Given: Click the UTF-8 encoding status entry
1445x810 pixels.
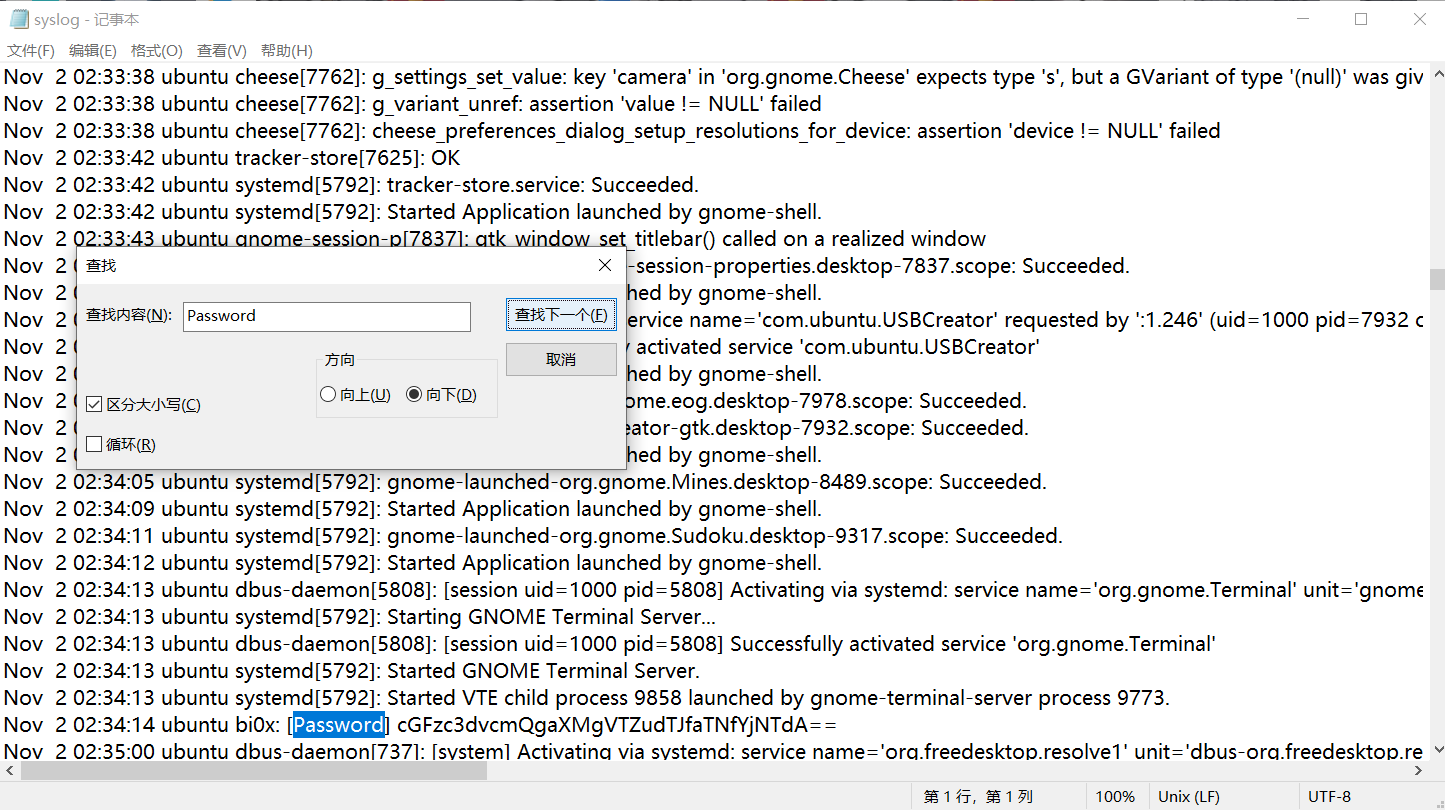Looking at the screenshot, I should tap(1330, 797).
